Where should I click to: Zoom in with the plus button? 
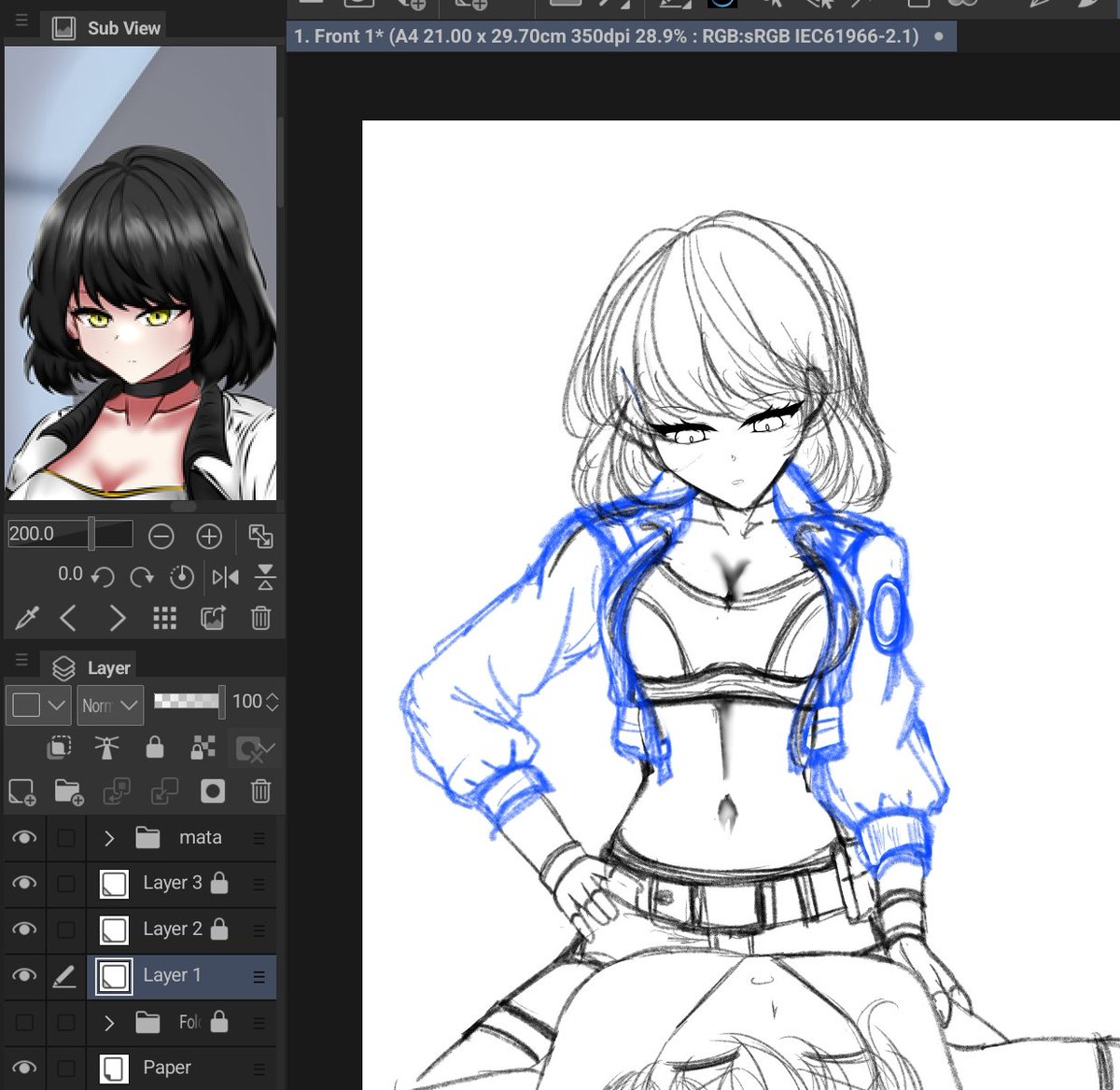click(x=209, y=536)
